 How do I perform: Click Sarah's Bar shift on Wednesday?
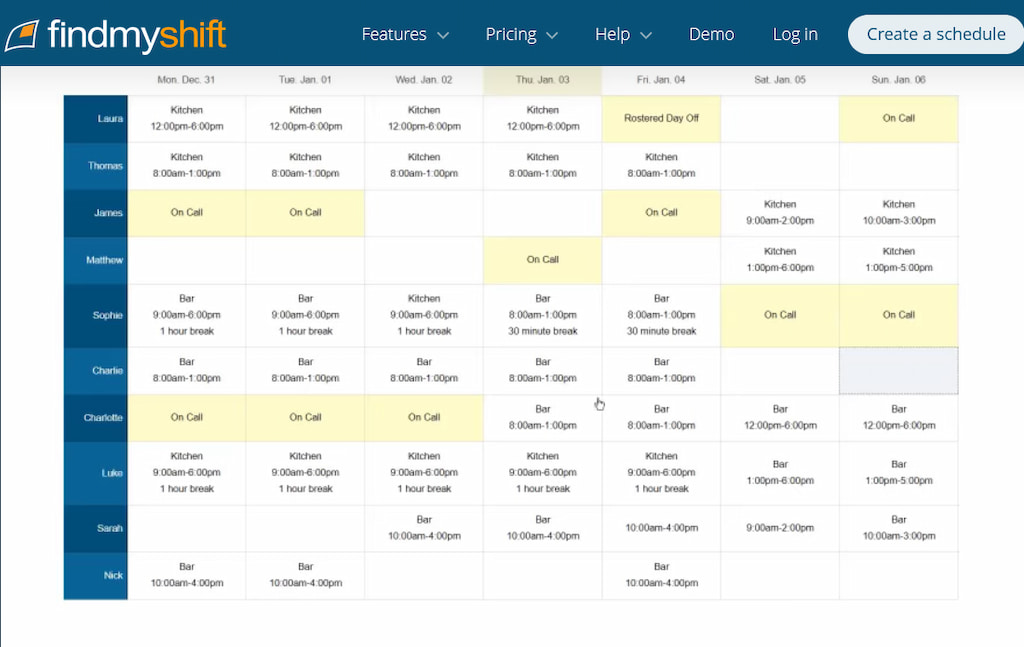[423, 527]
